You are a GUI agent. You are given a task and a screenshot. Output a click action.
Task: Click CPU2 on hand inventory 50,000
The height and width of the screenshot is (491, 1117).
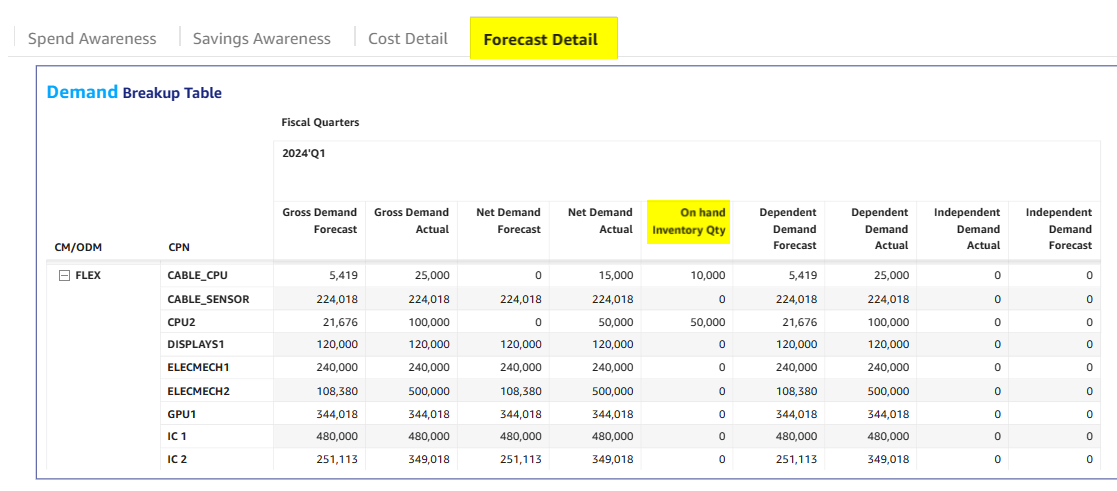(x=707, y=322)
